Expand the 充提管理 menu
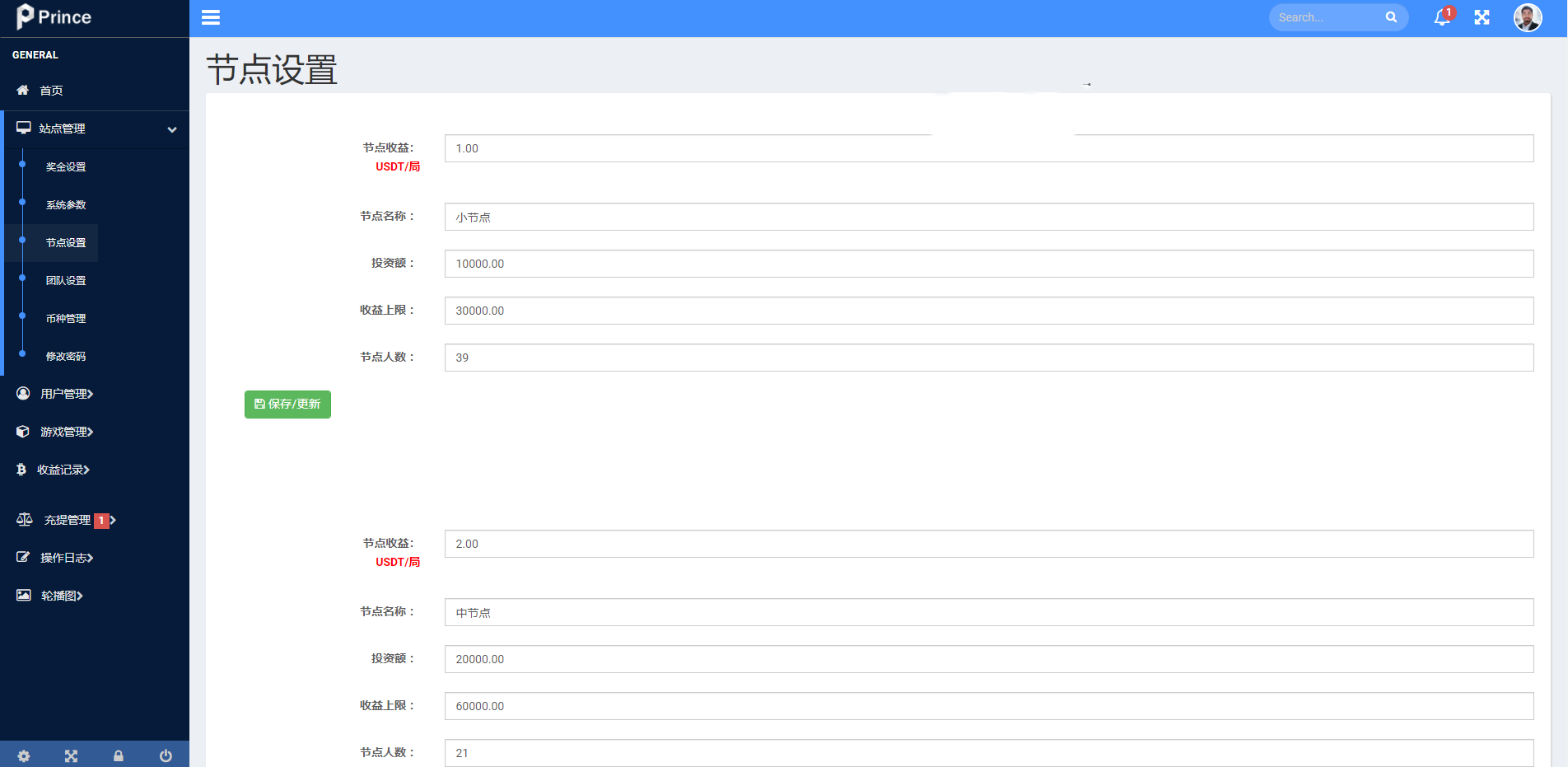Viewport: 1568px width, 767px height. pos(68,520)
